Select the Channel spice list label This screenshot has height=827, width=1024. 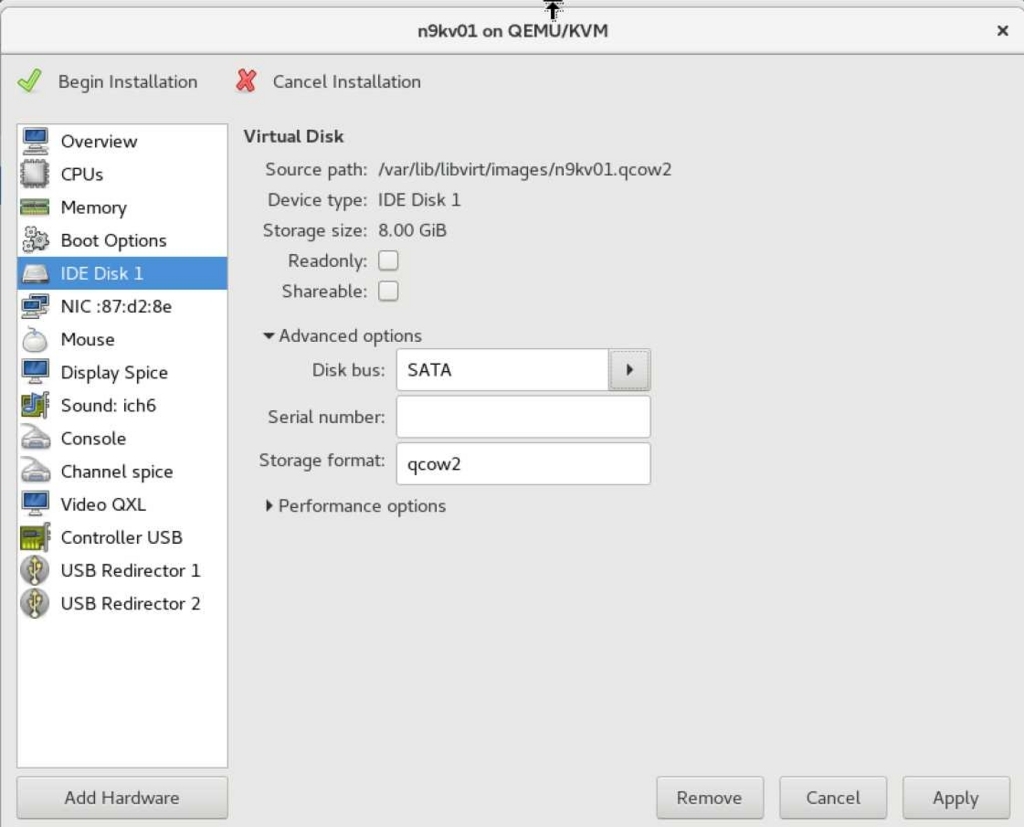117,472
